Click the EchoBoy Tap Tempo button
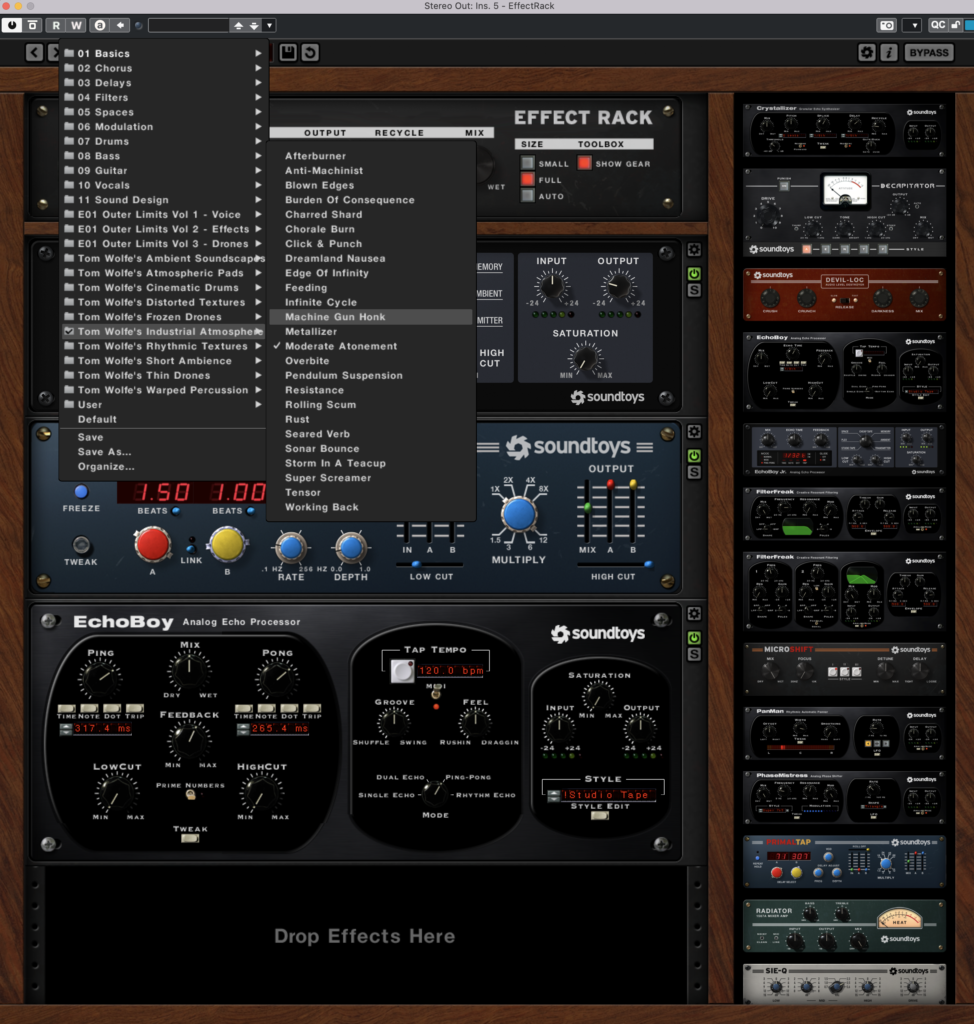 click(402, 671)
